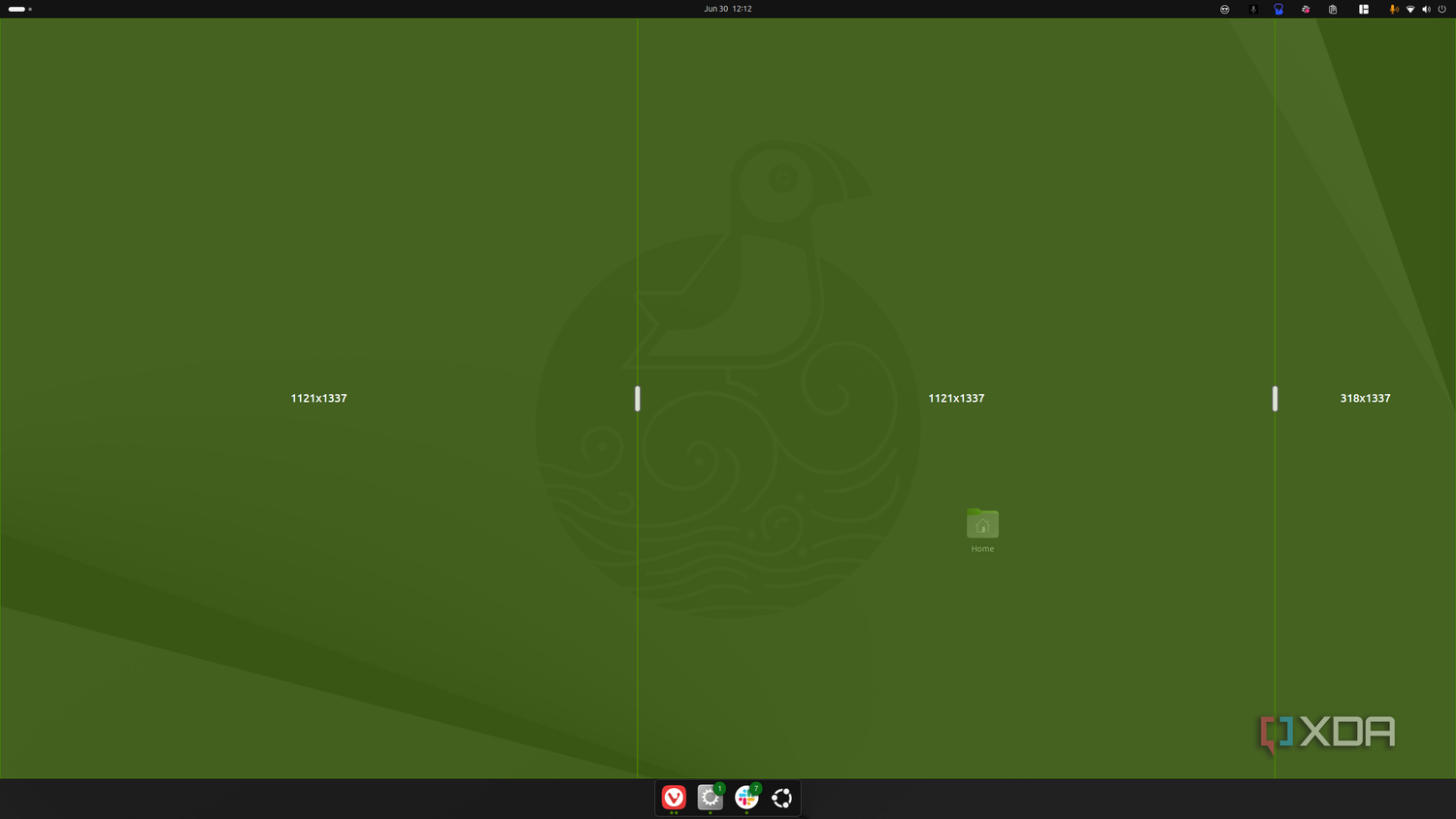The width and height of the screenshot is (1456, 819).
Task: Open Vivaldi browser from the dock
Action: pyautogui.click(x=674, y=798)
